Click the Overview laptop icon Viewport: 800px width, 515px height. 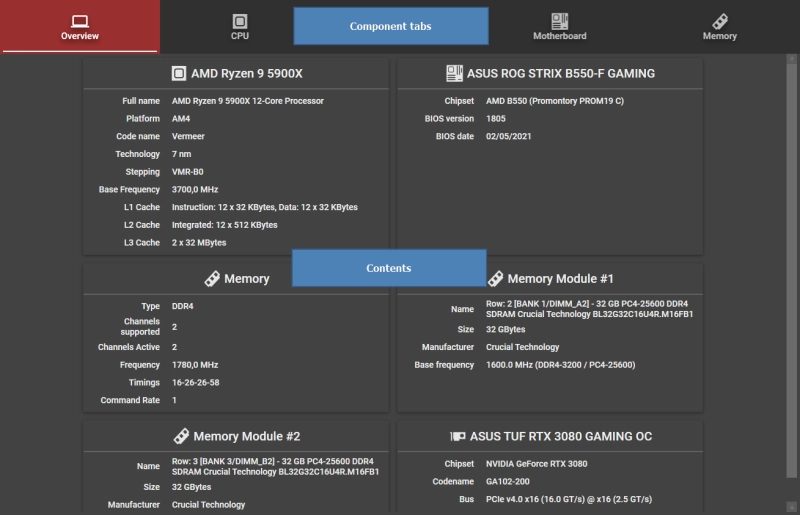[80, 21]
